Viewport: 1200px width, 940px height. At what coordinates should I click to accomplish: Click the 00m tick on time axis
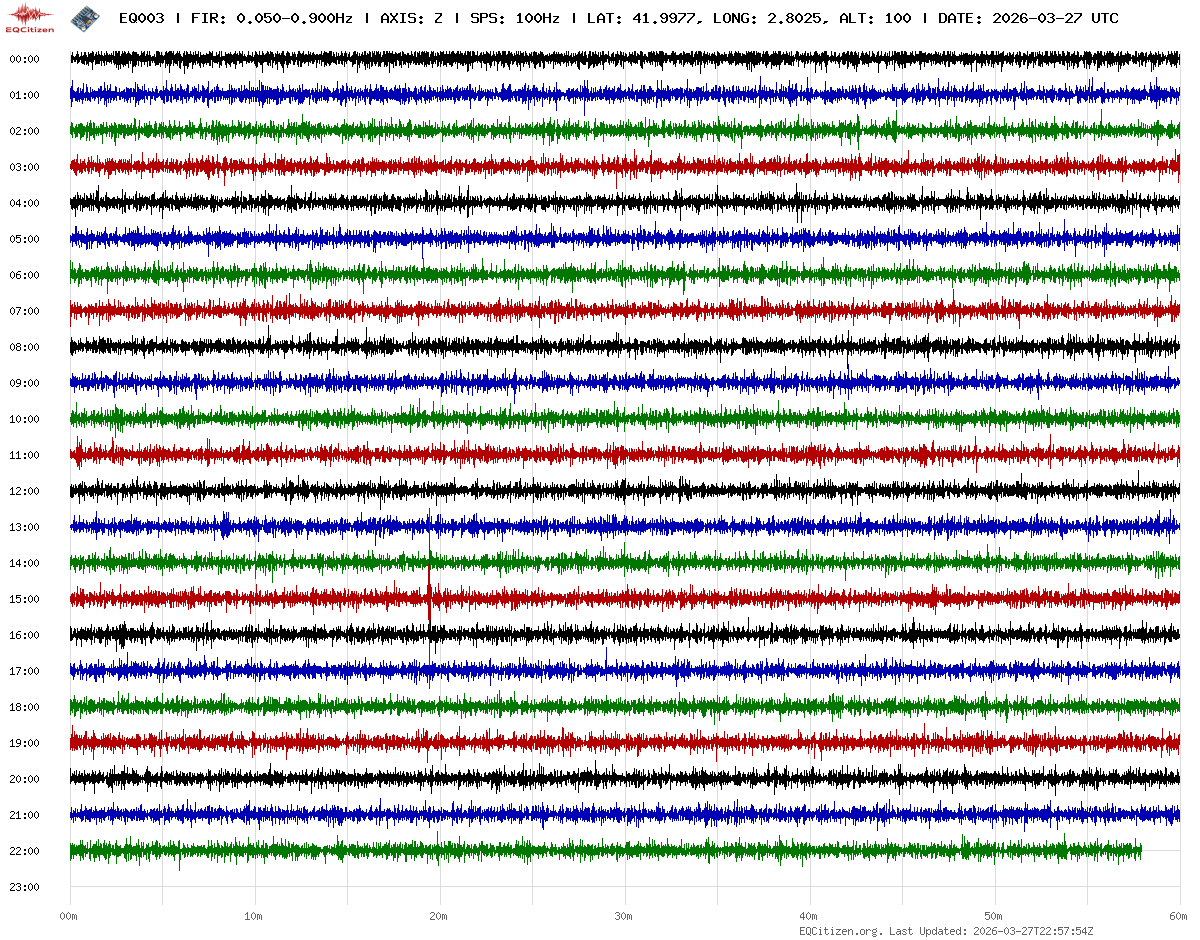pyautogui.click(x=69, y=916)
